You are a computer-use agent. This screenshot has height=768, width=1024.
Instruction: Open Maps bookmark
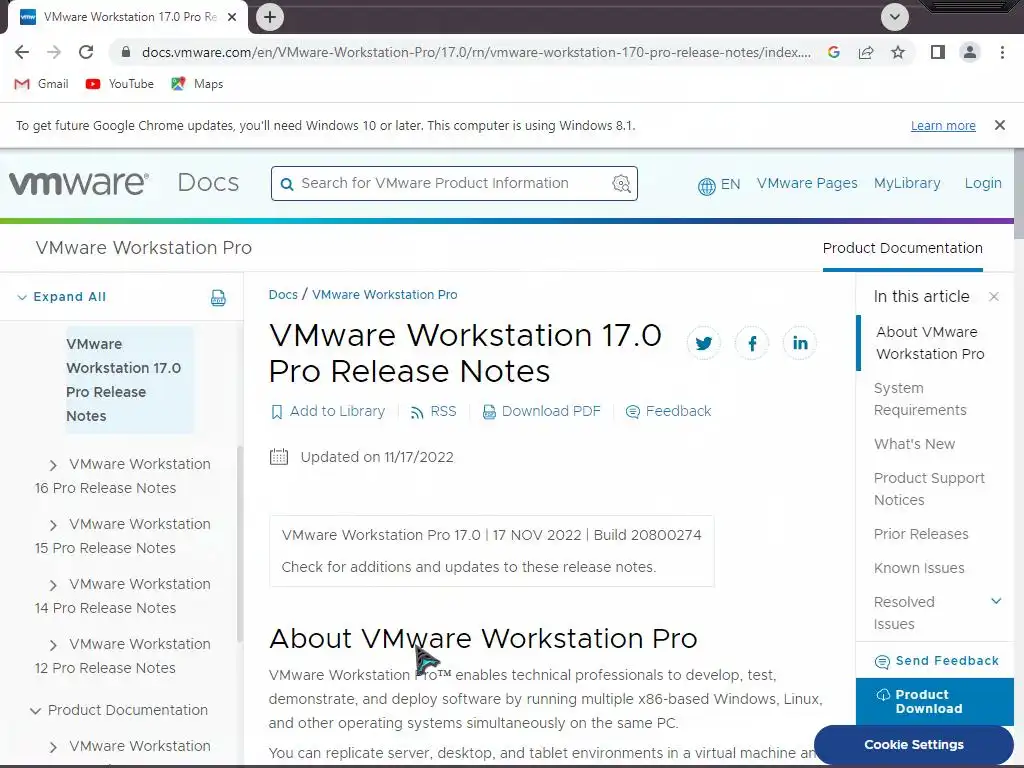pyautogui.click(x=197, y=84)
